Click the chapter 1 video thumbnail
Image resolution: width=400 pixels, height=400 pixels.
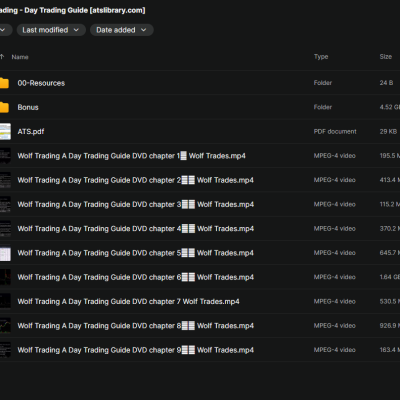[5, 156]
